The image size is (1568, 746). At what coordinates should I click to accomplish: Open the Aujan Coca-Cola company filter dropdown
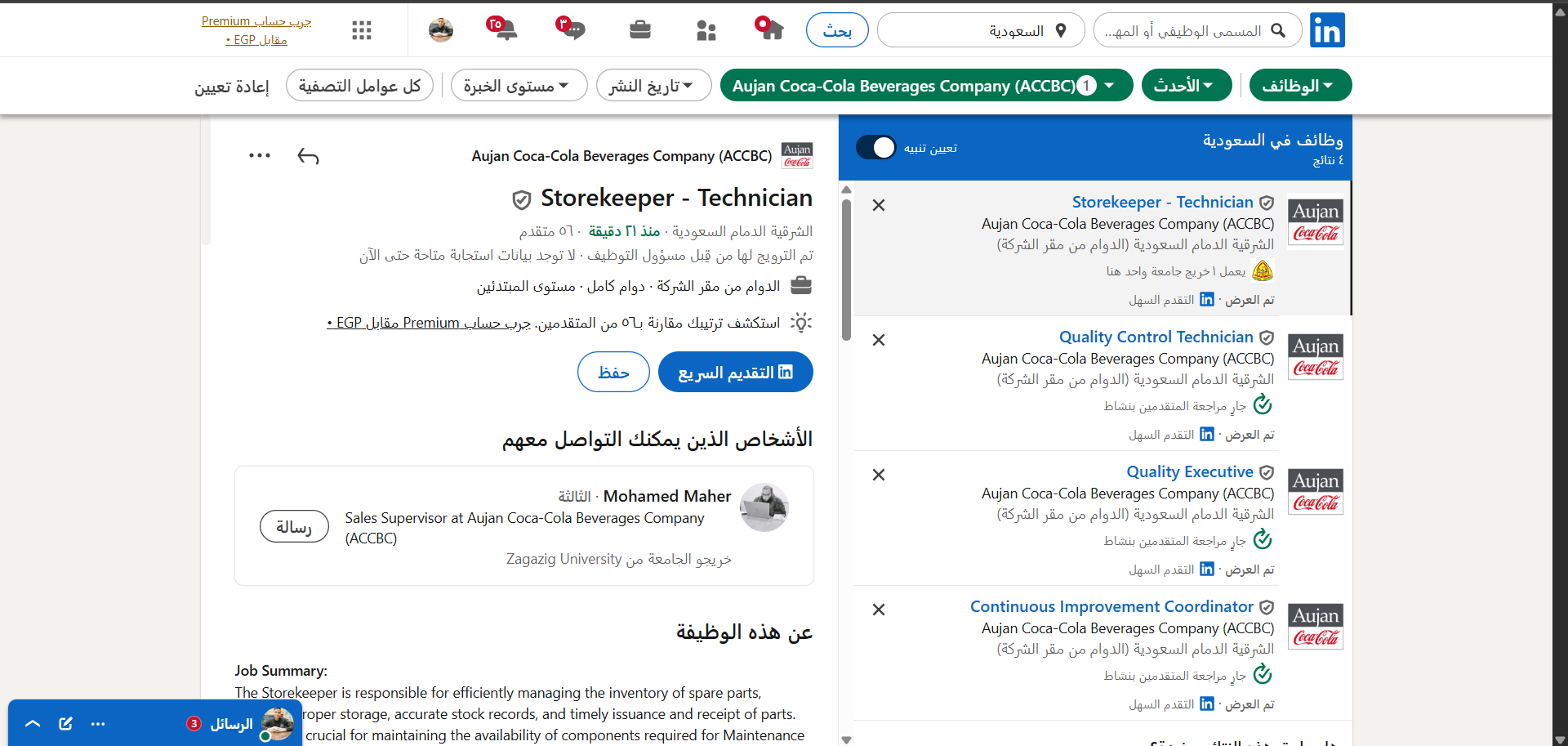click(x=926, y=85)
